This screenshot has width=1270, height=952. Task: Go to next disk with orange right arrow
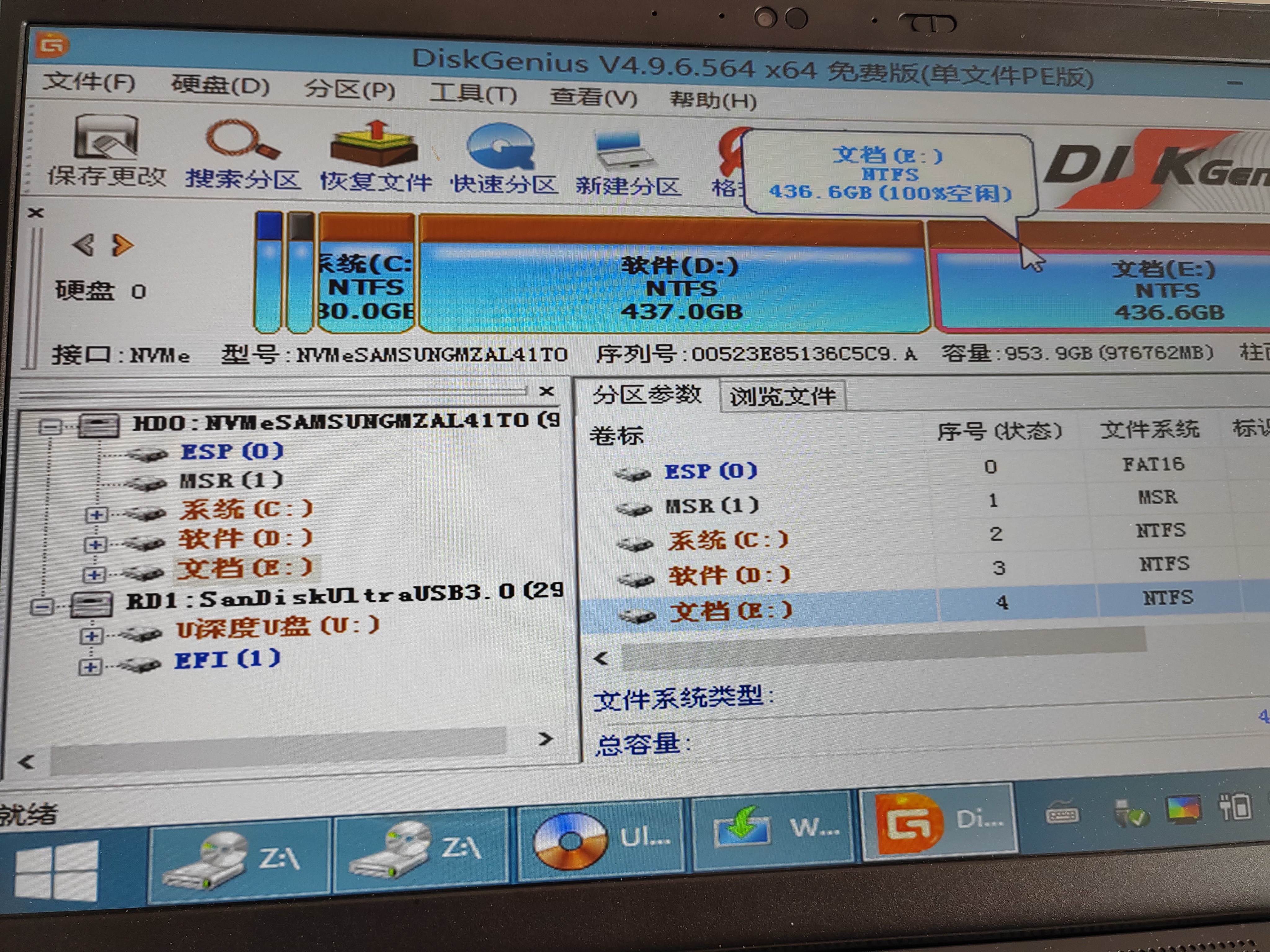(x=122, y=246)
